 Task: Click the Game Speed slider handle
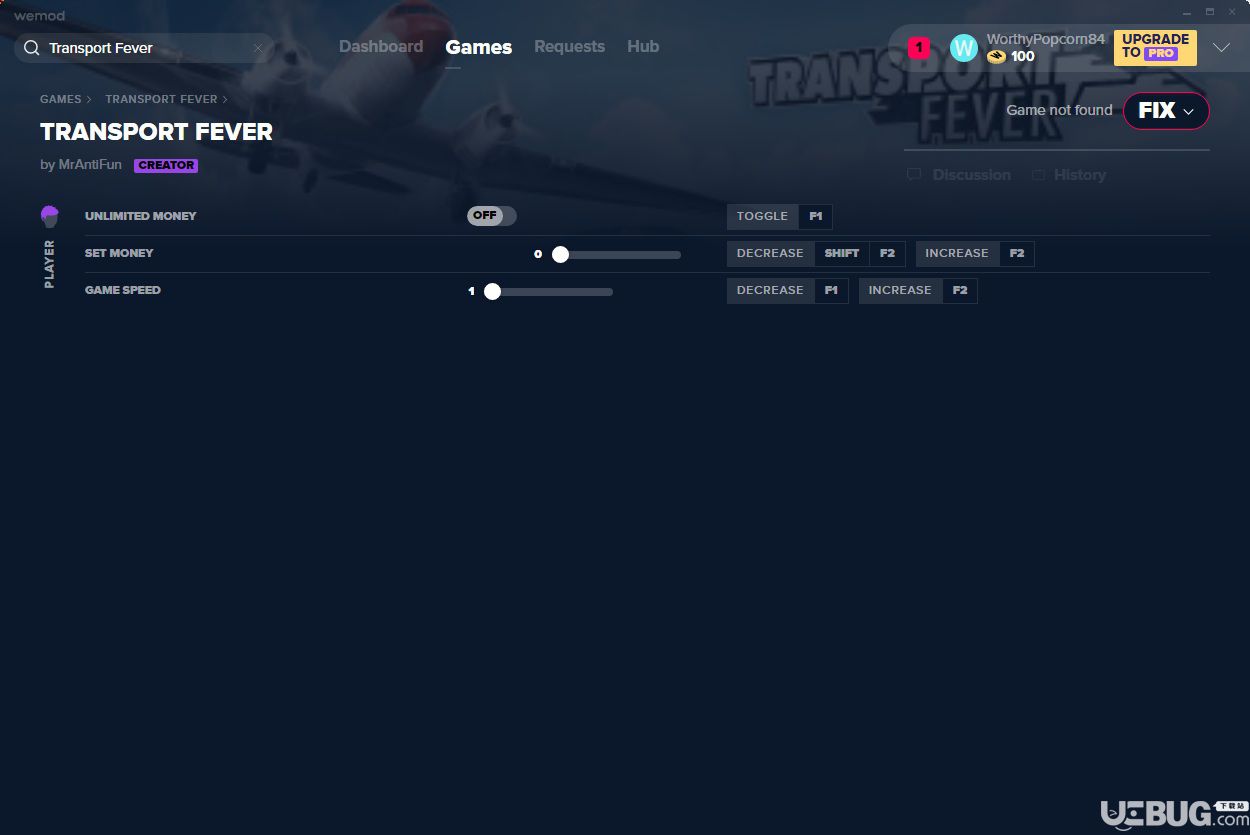[492, 291]
